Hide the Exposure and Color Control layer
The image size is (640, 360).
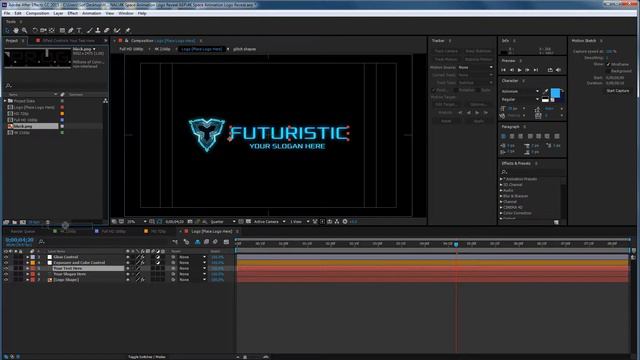click(6, 263)
